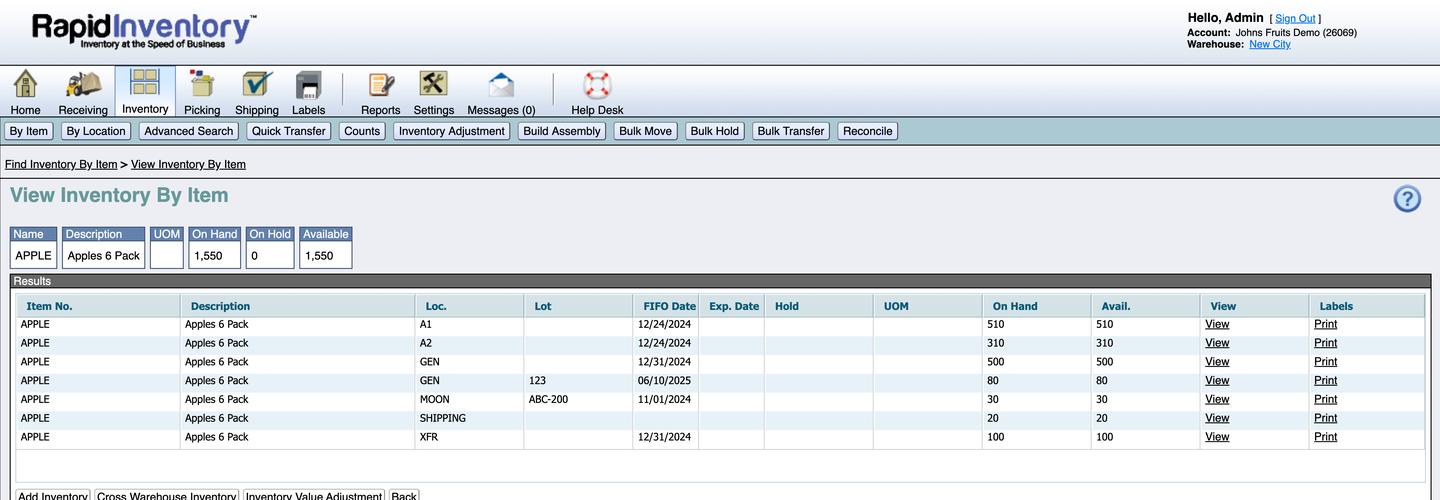Viewport: 1440px width, 500px height.
Task: Open the Home icon in toolbar
Action: (25, 86)
